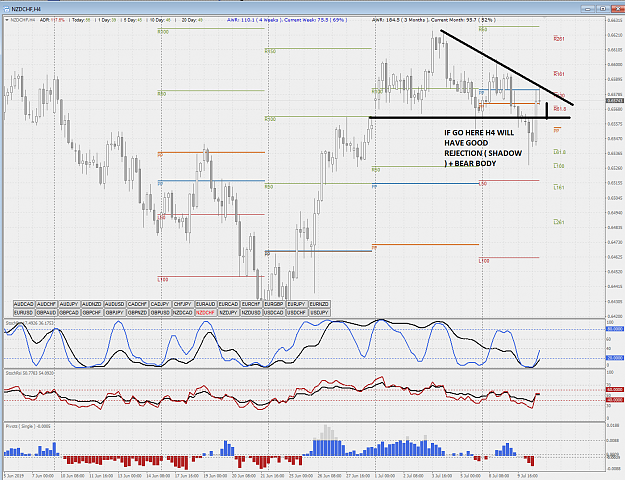Viewport: 625px width, 480px height.
Task: Click the AWR 4 Weeks current week text
Action: point(287,20)
